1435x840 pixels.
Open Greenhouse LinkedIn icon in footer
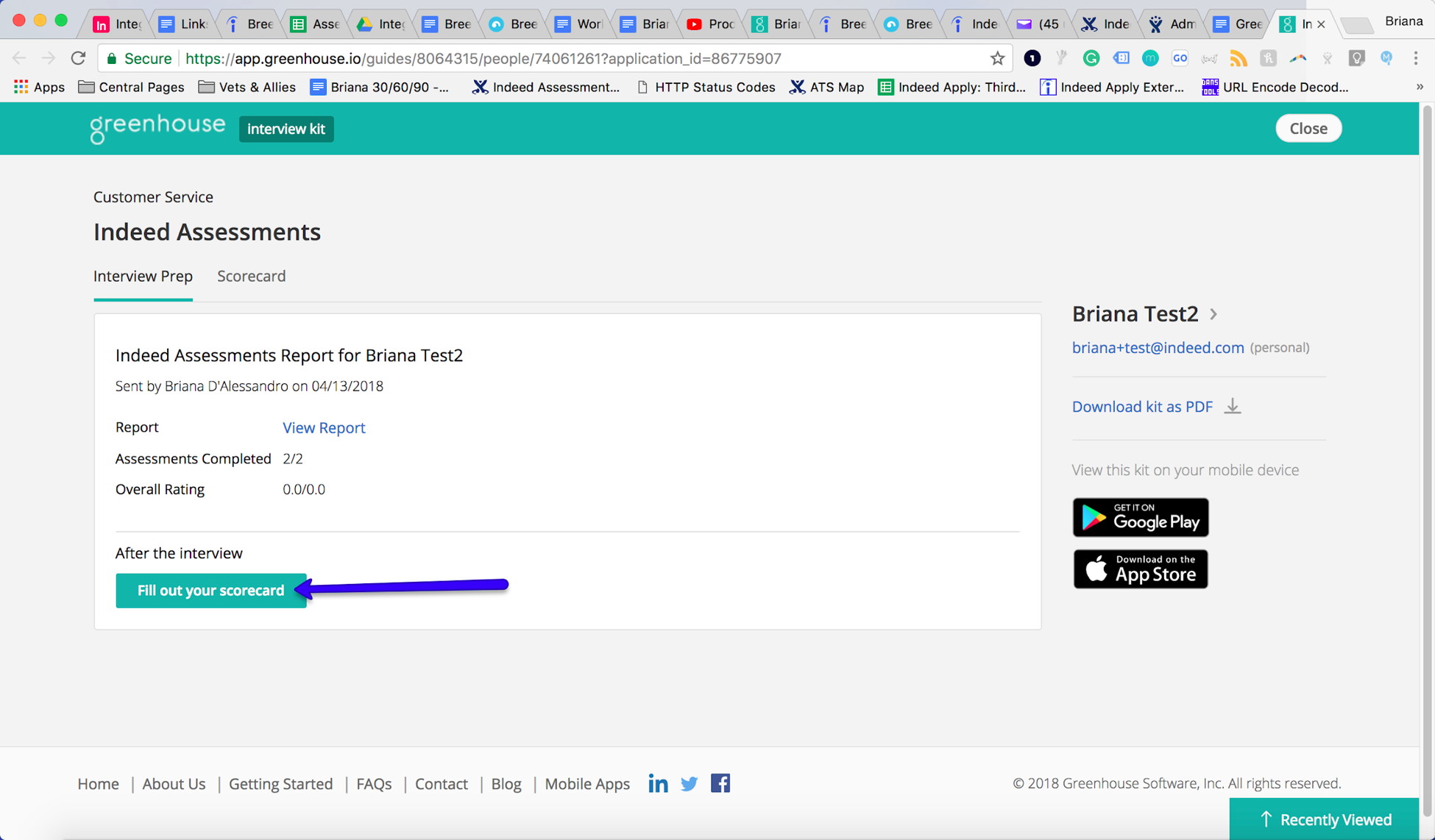pos(658,783)
